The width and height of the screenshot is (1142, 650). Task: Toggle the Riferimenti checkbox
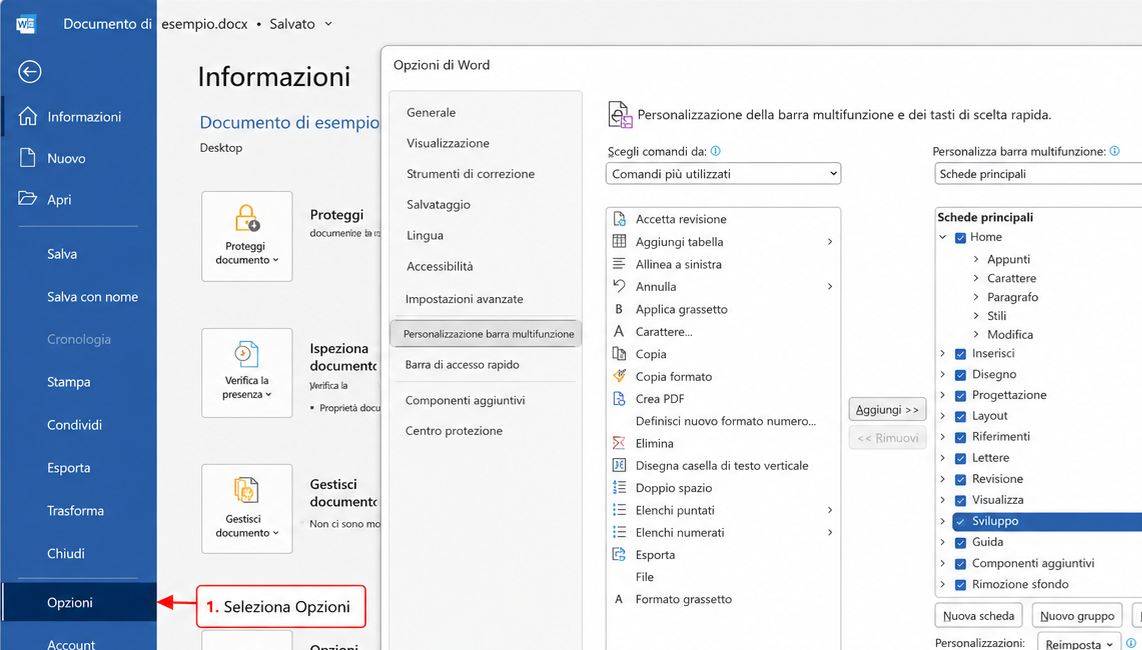click(x=960, y=437)
